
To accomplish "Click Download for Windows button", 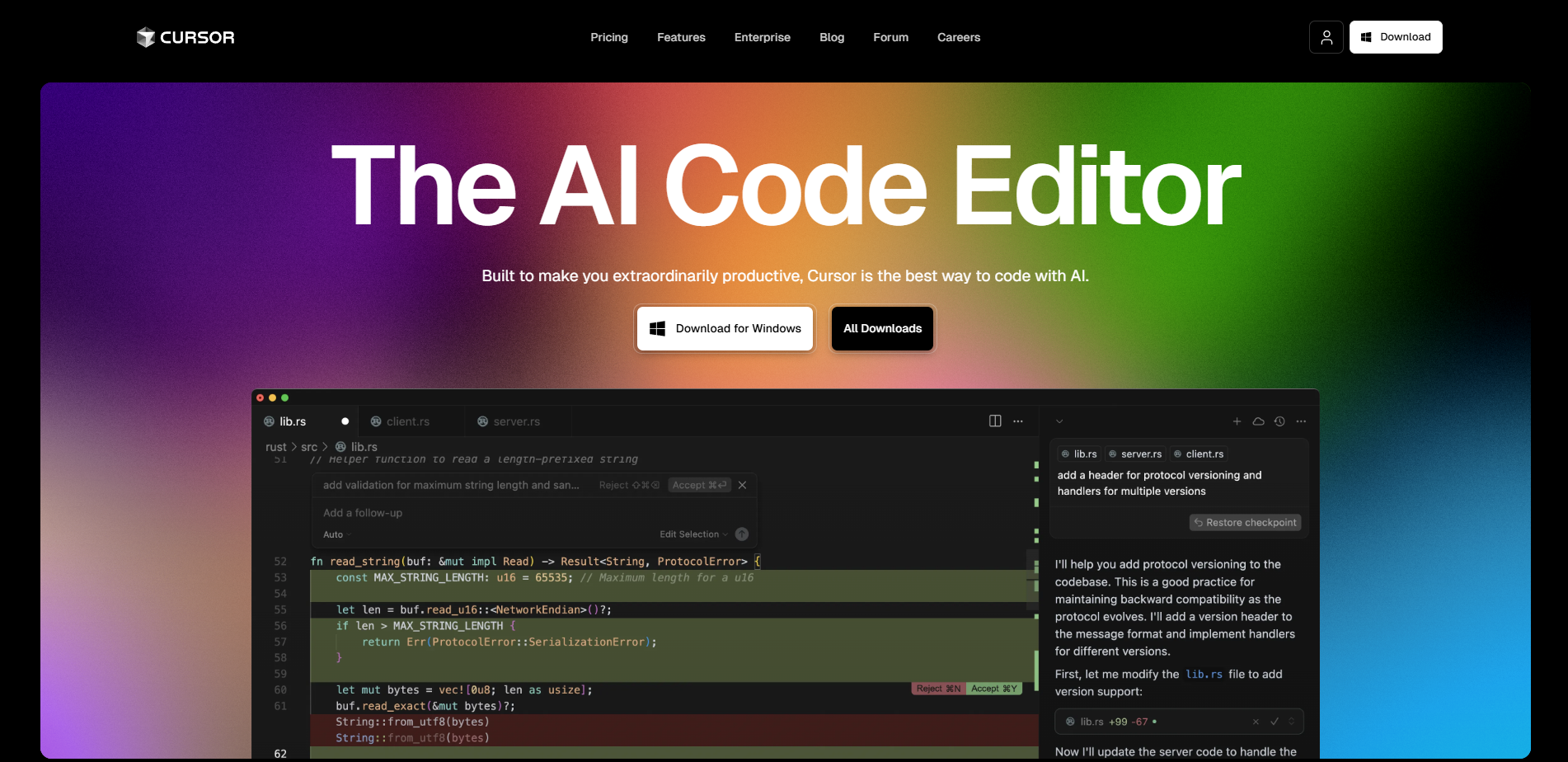I will coord(725,328).
